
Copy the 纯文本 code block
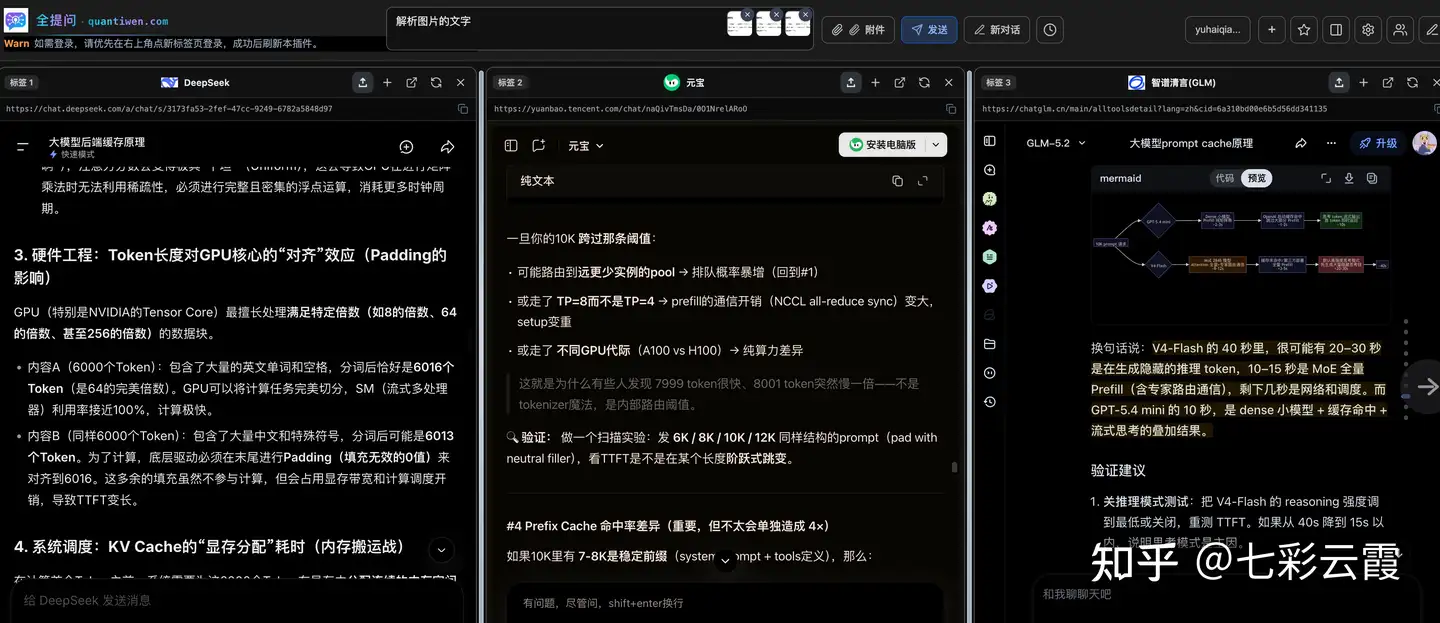click(x=897, y=181)
